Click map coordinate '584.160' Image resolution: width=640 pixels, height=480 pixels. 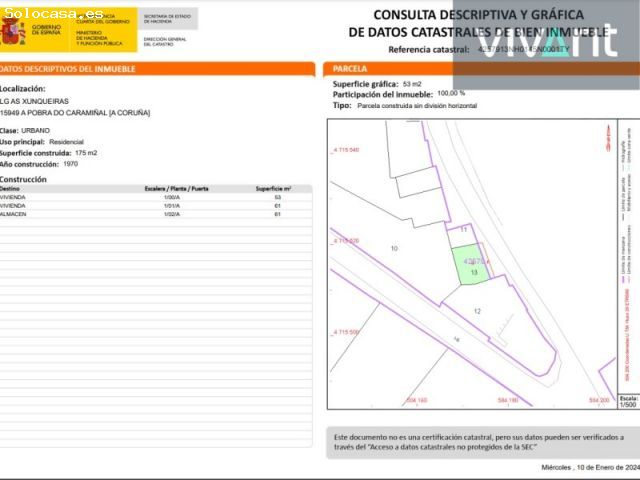point(416,400)
